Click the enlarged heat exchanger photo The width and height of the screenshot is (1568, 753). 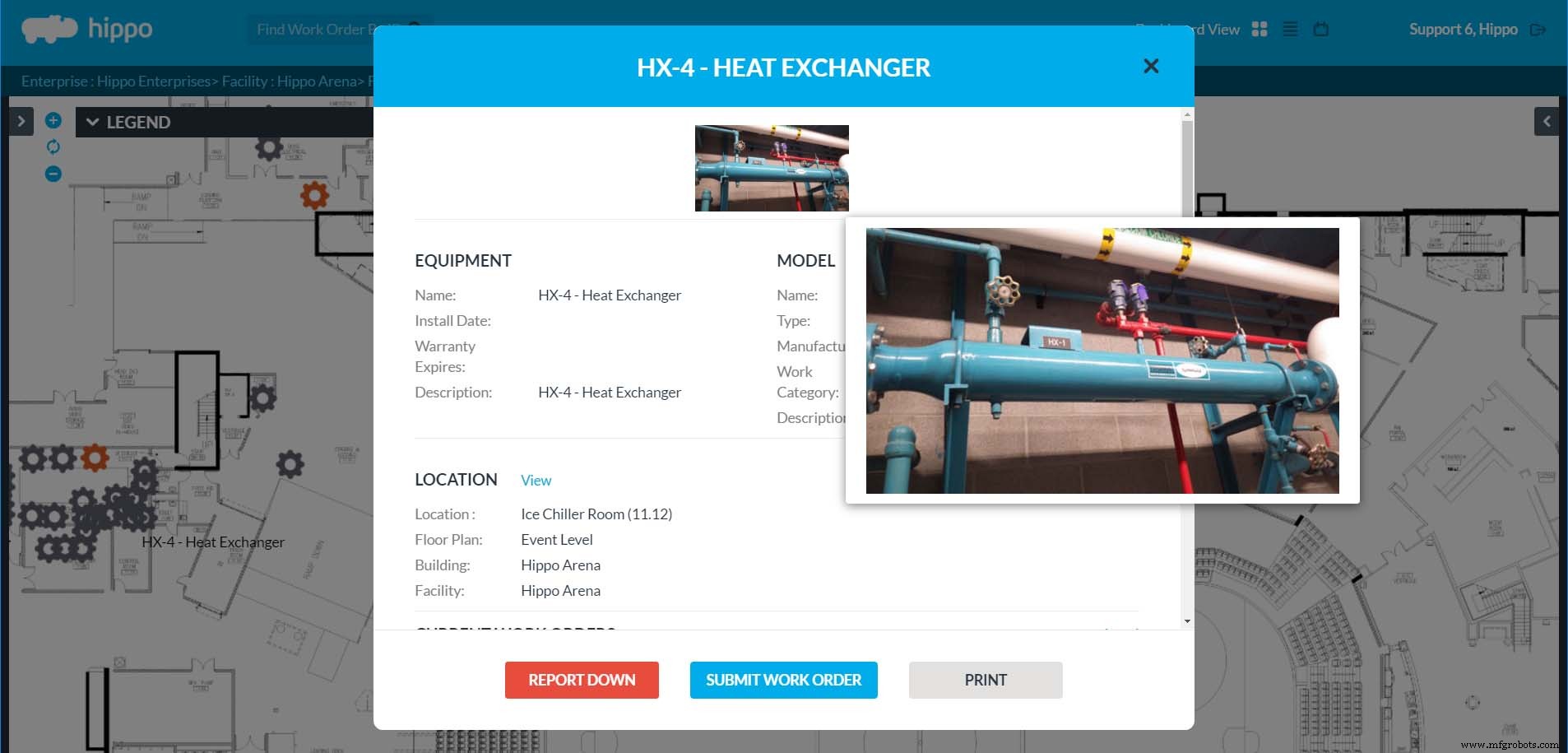1102,360
